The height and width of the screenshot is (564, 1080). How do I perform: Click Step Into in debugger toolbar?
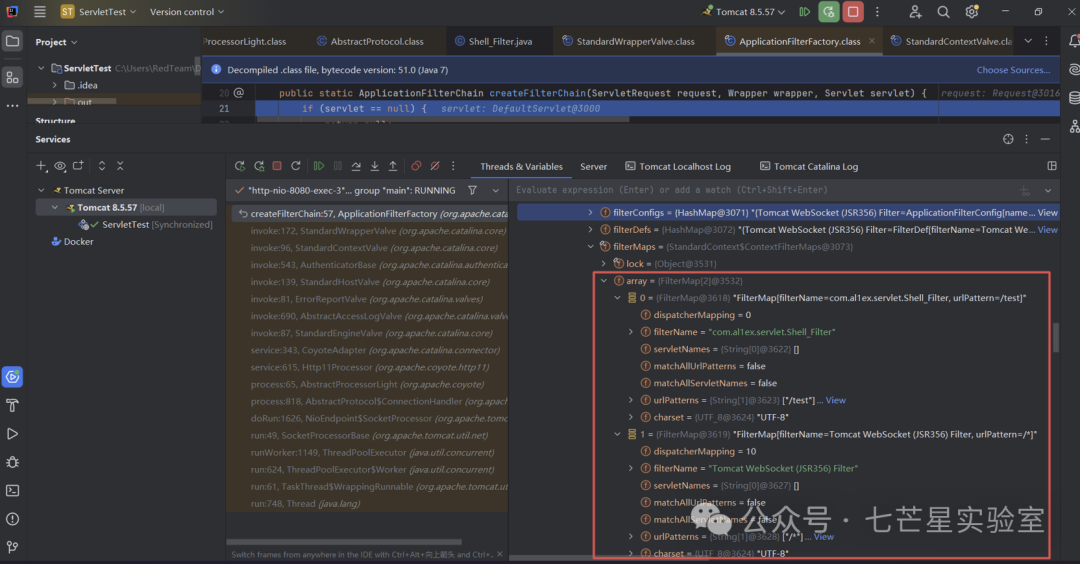[375, 166]
